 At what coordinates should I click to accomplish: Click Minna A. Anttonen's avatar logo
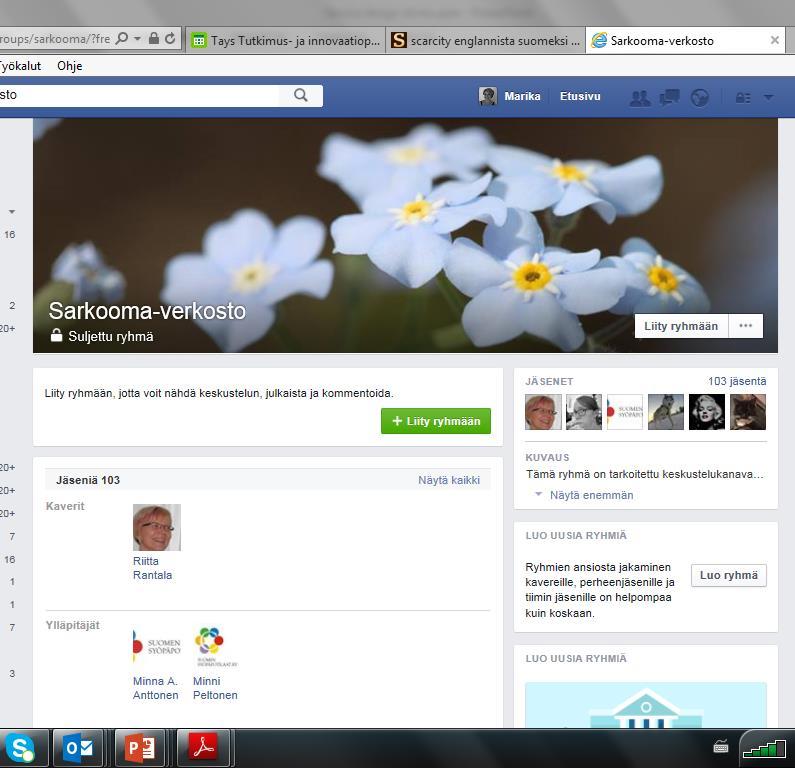point(157,647)
